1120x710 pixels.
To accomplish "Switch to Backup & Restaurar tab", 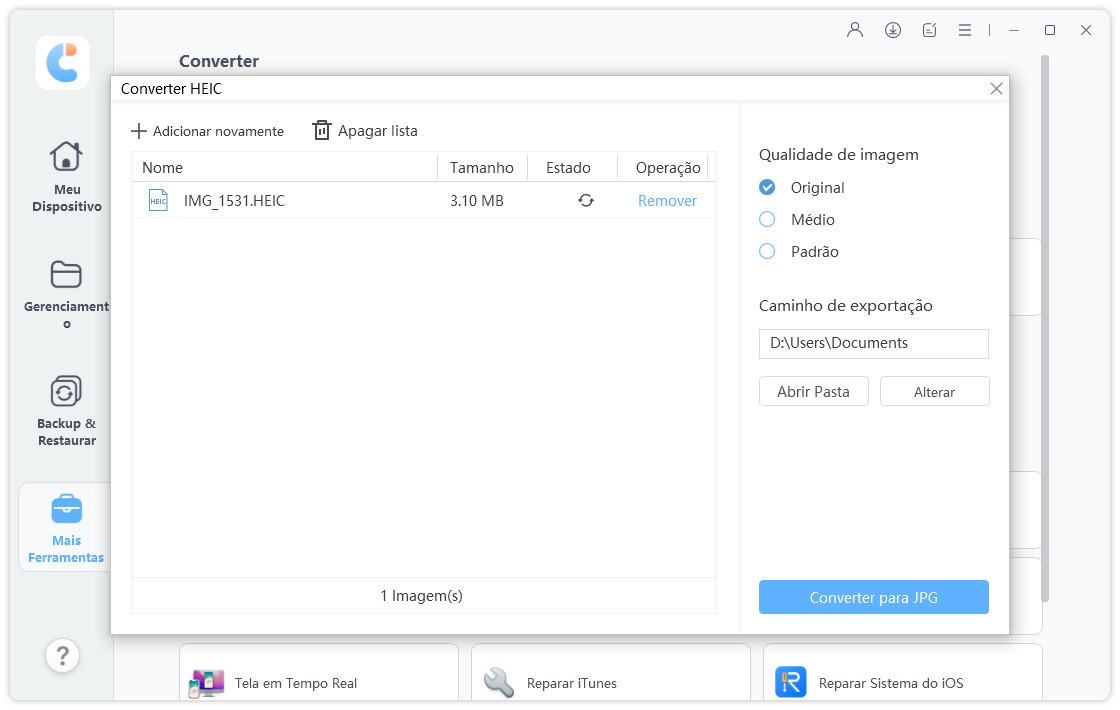I will [66, 410].
